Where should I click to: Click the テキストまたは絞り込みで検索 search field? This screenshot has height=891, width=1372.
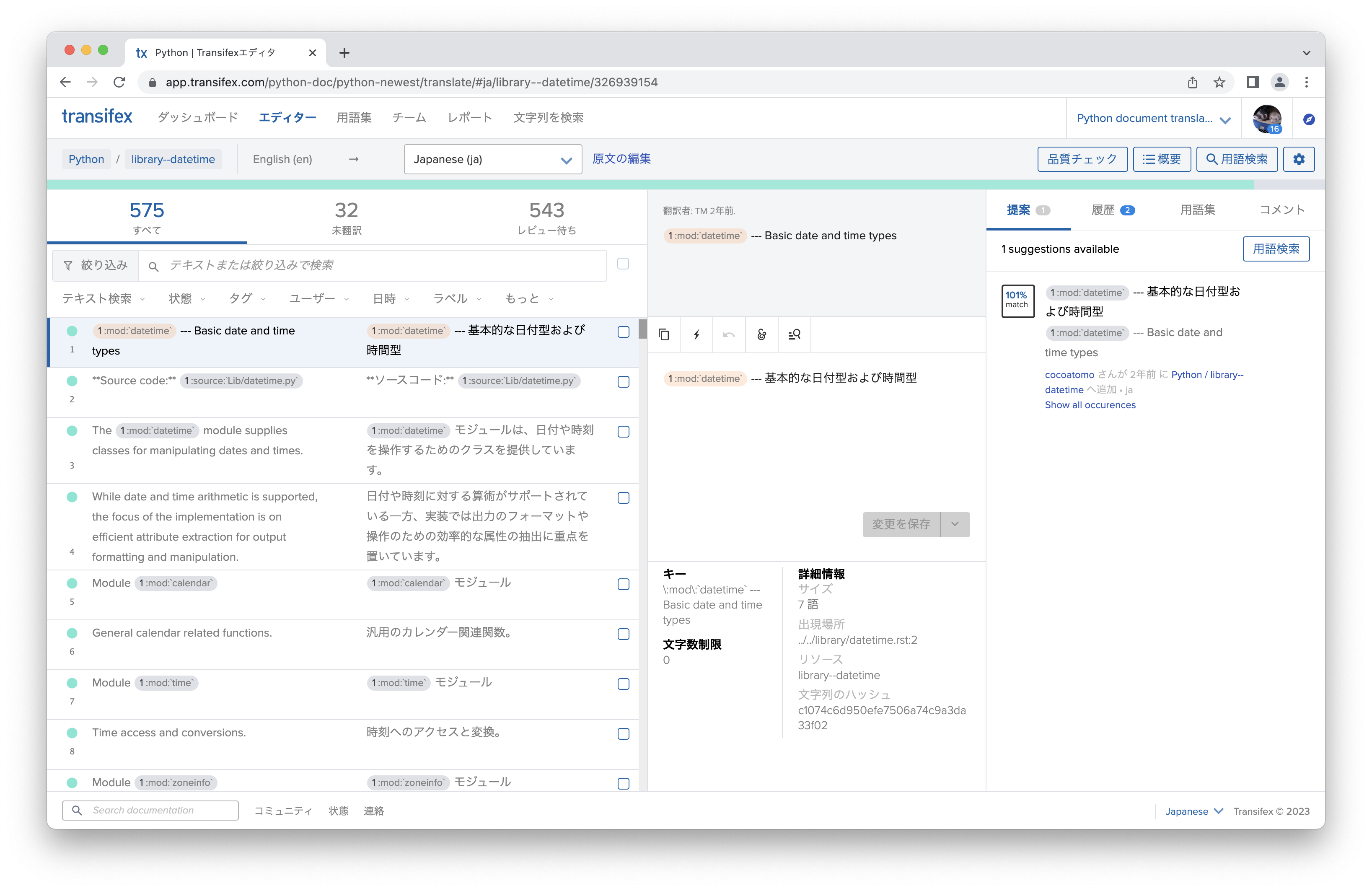coord(381,265)
